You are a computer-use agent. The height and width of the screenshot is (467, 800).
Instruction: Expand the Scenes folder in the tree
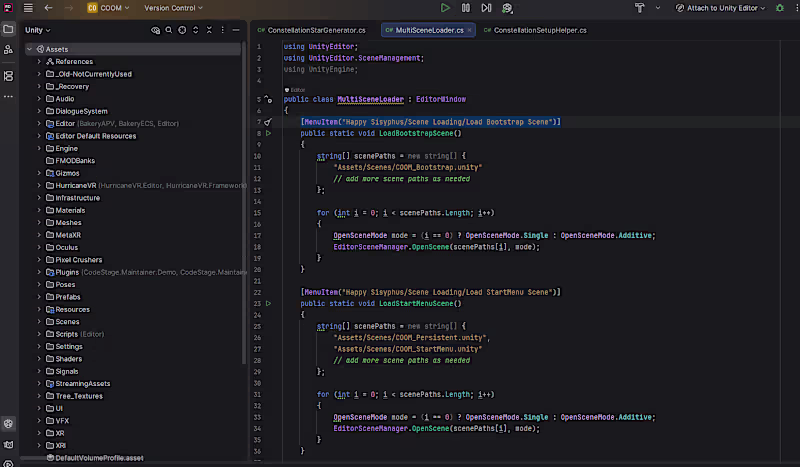tap(39, 322)
